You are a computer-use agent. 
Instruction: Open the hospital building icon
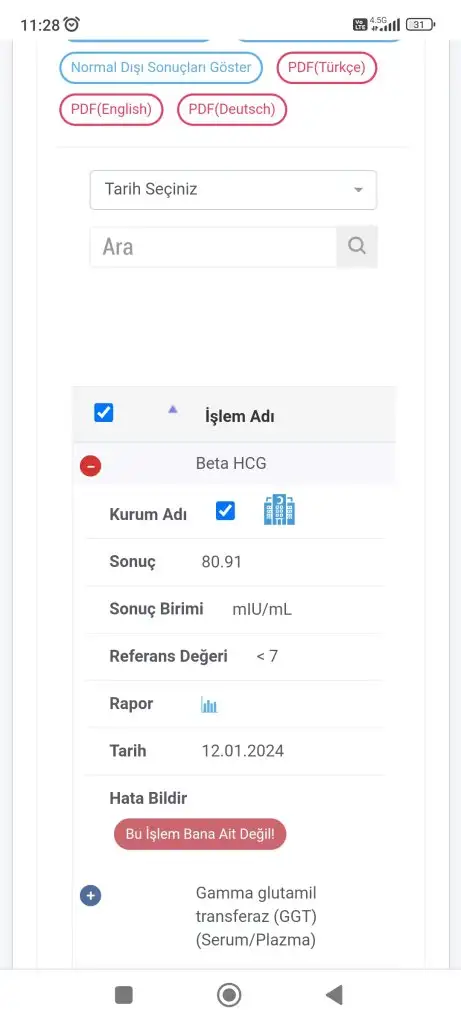click(x=279, y=510)
